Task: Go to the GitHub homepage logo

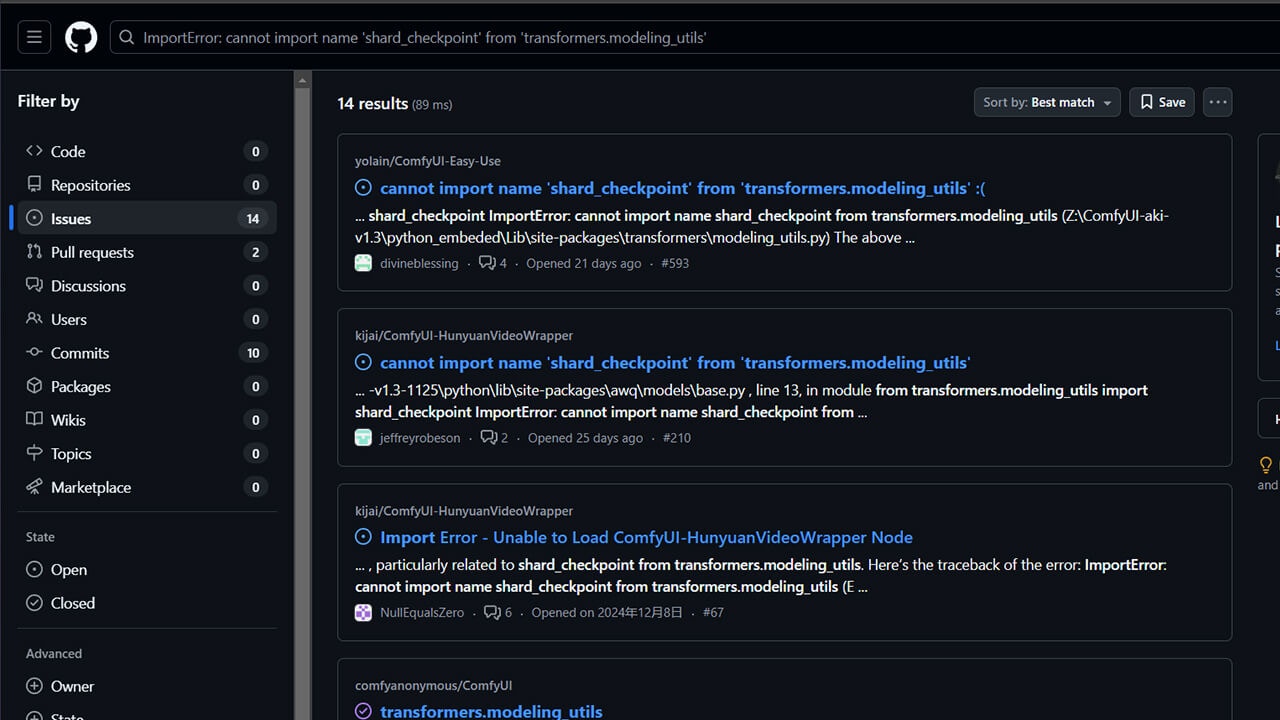Action: tap(81, 38)
